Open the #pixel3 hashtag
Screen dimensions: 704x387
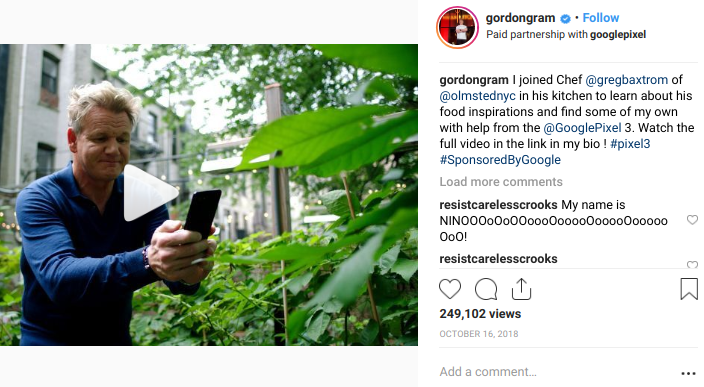click(630, 144)
